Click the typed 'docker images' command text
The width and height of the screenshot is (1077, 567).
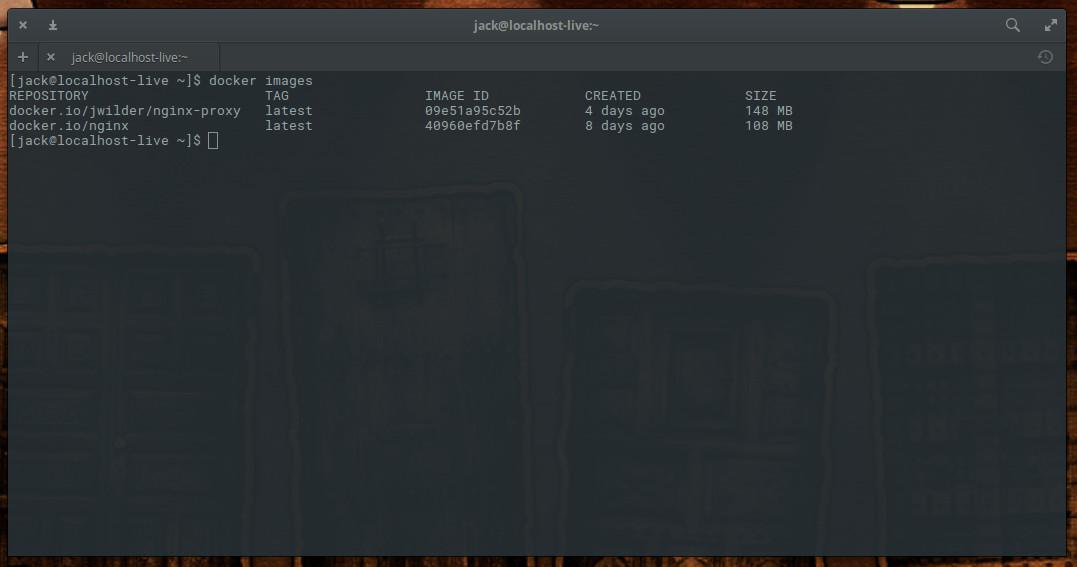tap(261, 80)
